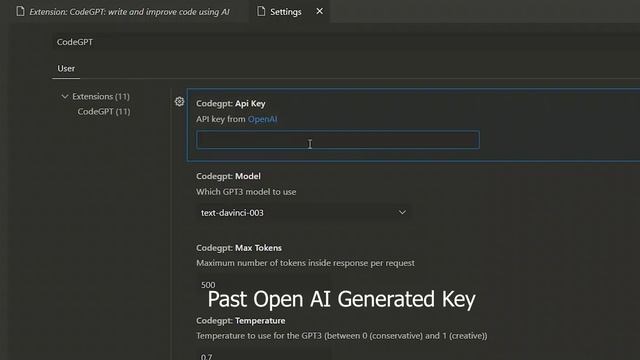Screen dimensions: 640x360
Task: Select the User settings scope tab
Action: click(66, 69)
